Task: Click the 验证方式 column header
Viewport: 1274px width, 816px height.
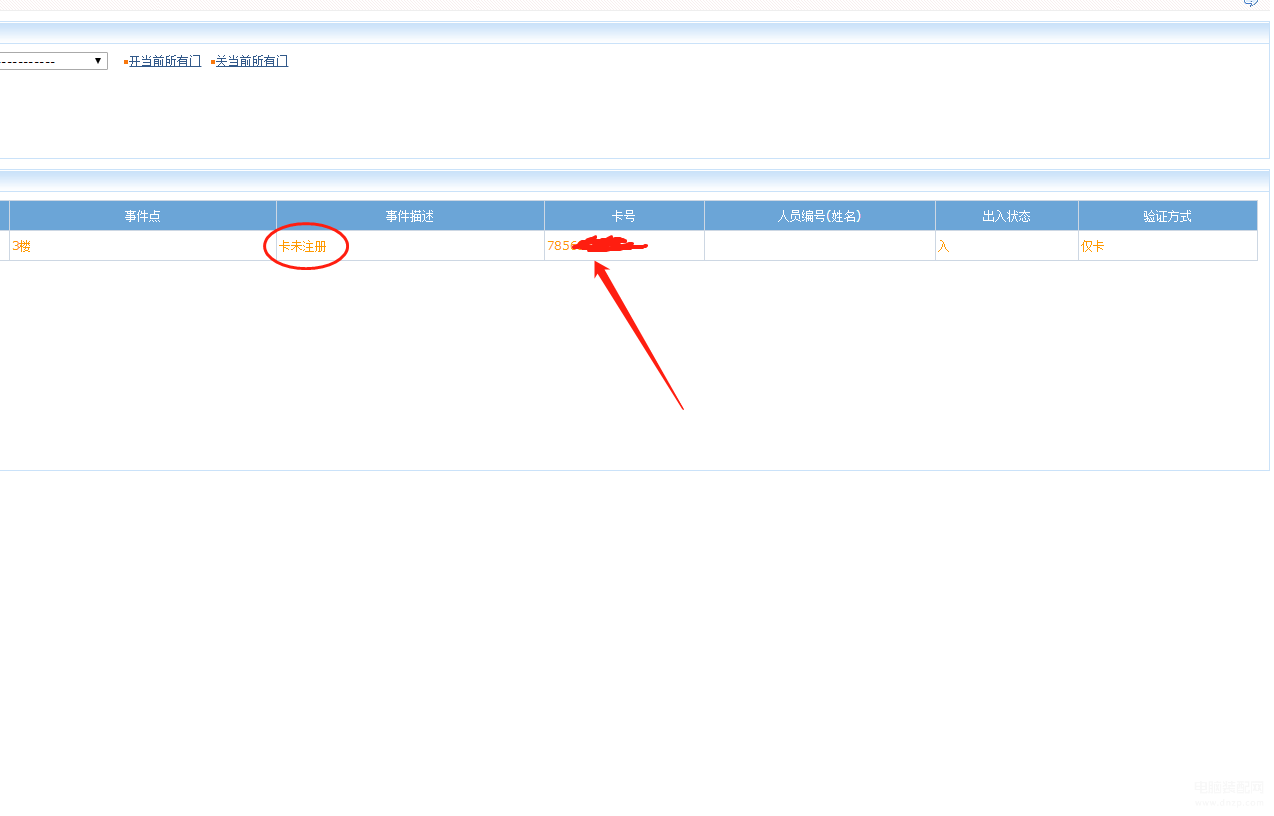Action: [x=1168, y=216]
